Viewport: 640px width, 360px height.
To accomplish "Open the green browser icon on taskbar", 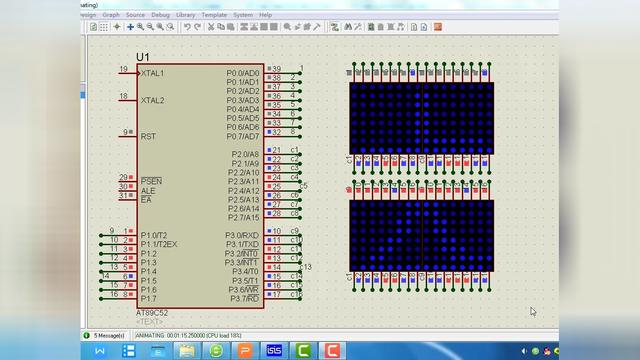I will click(216, 351).
